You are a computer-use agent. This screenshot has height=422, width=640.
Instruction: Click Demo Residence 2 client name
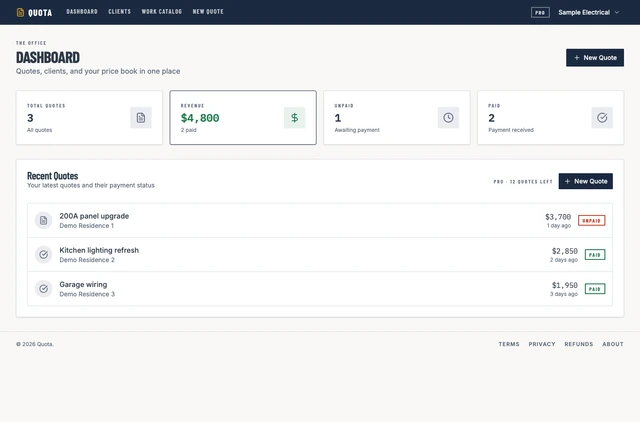click(x=87, y=260)
